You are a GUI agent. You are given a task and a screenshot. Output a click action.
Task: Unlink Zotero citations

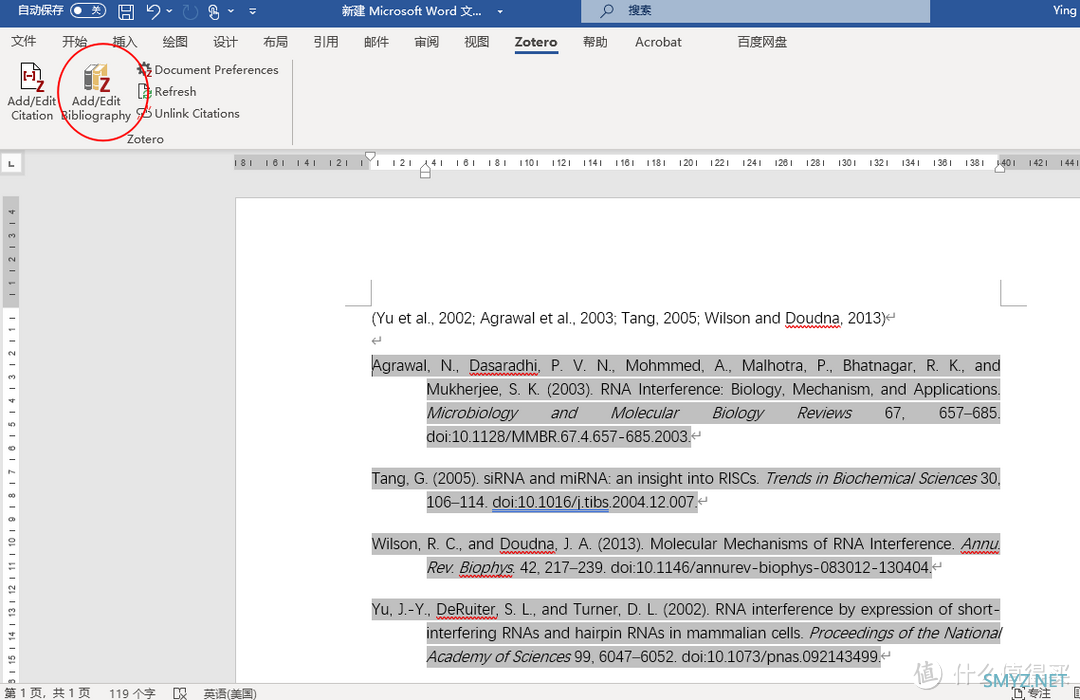[189, 114]
